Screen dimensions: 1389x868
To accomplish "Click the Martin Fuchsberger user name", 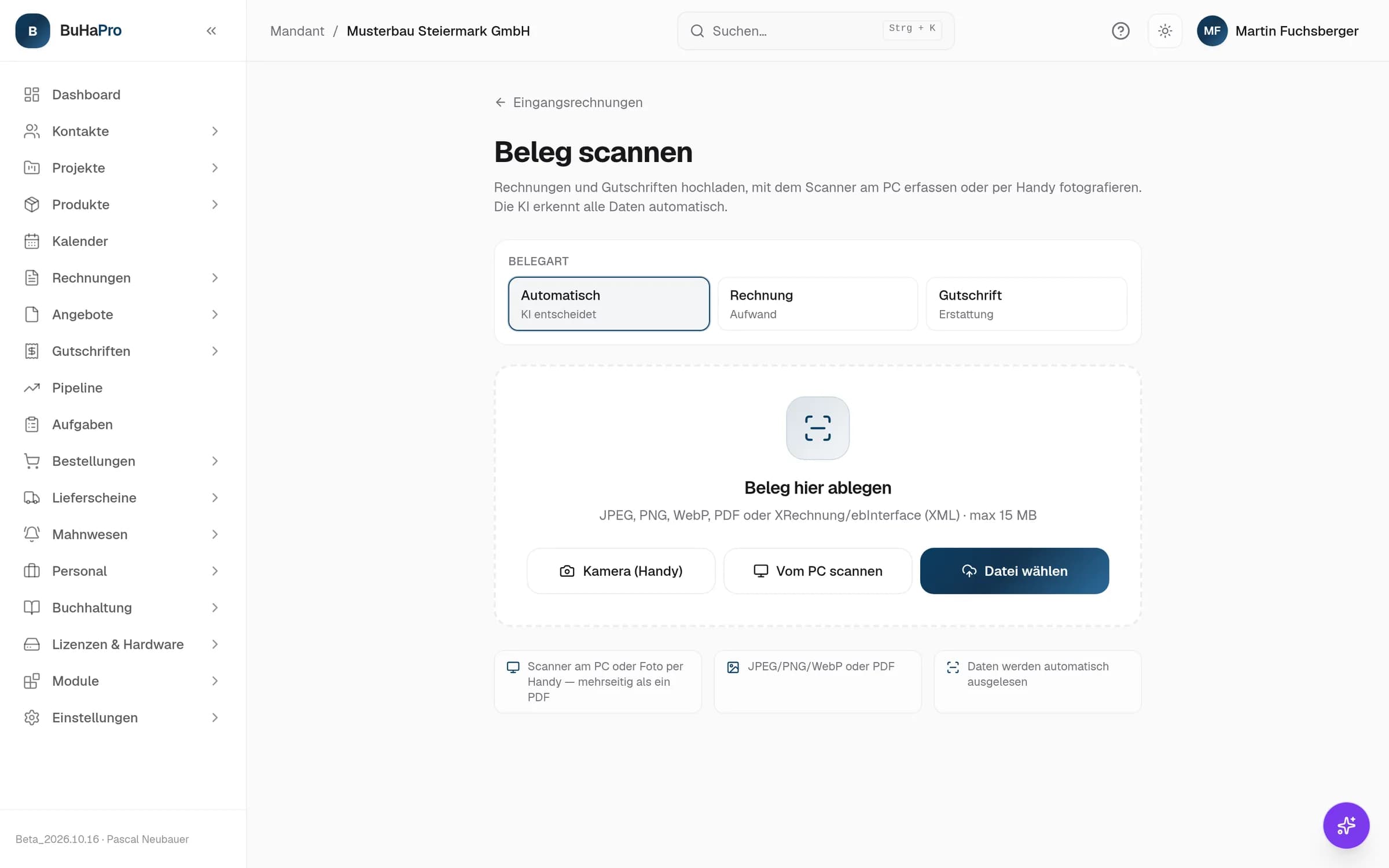I will click(1297, 31).
